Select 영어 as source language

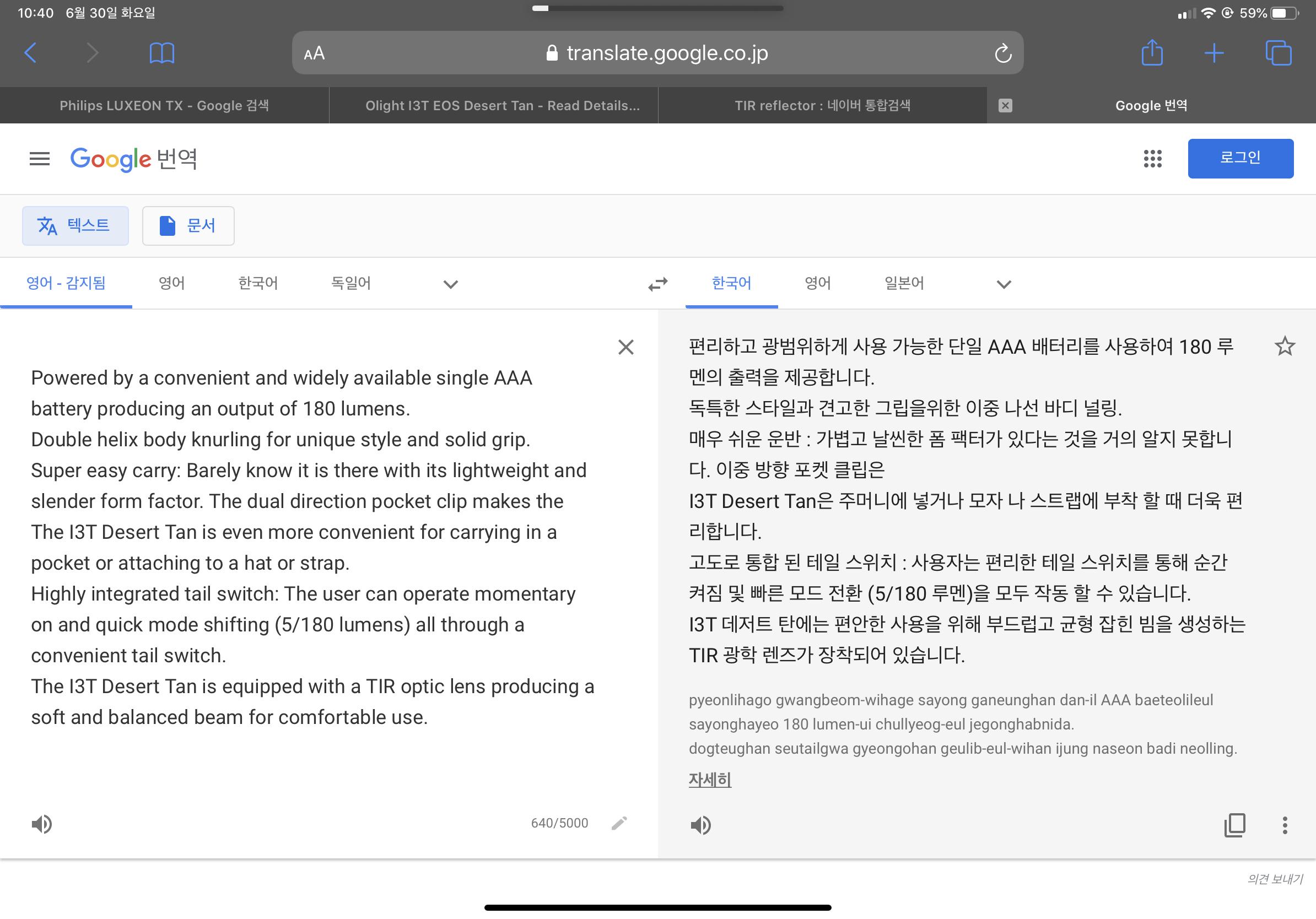point(172,283)
